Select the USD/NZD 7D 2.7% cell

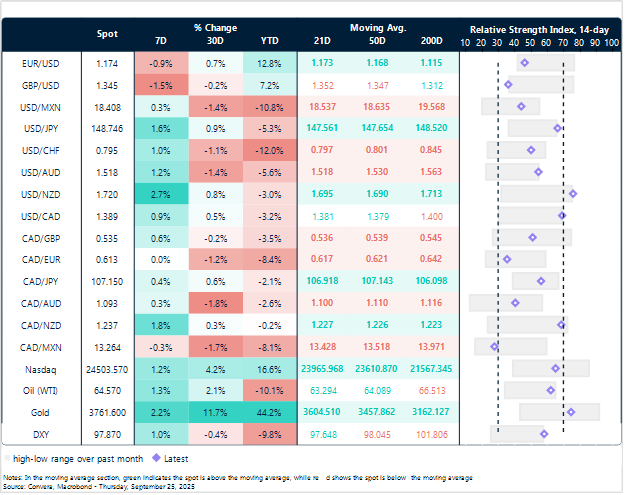[163, 194]
